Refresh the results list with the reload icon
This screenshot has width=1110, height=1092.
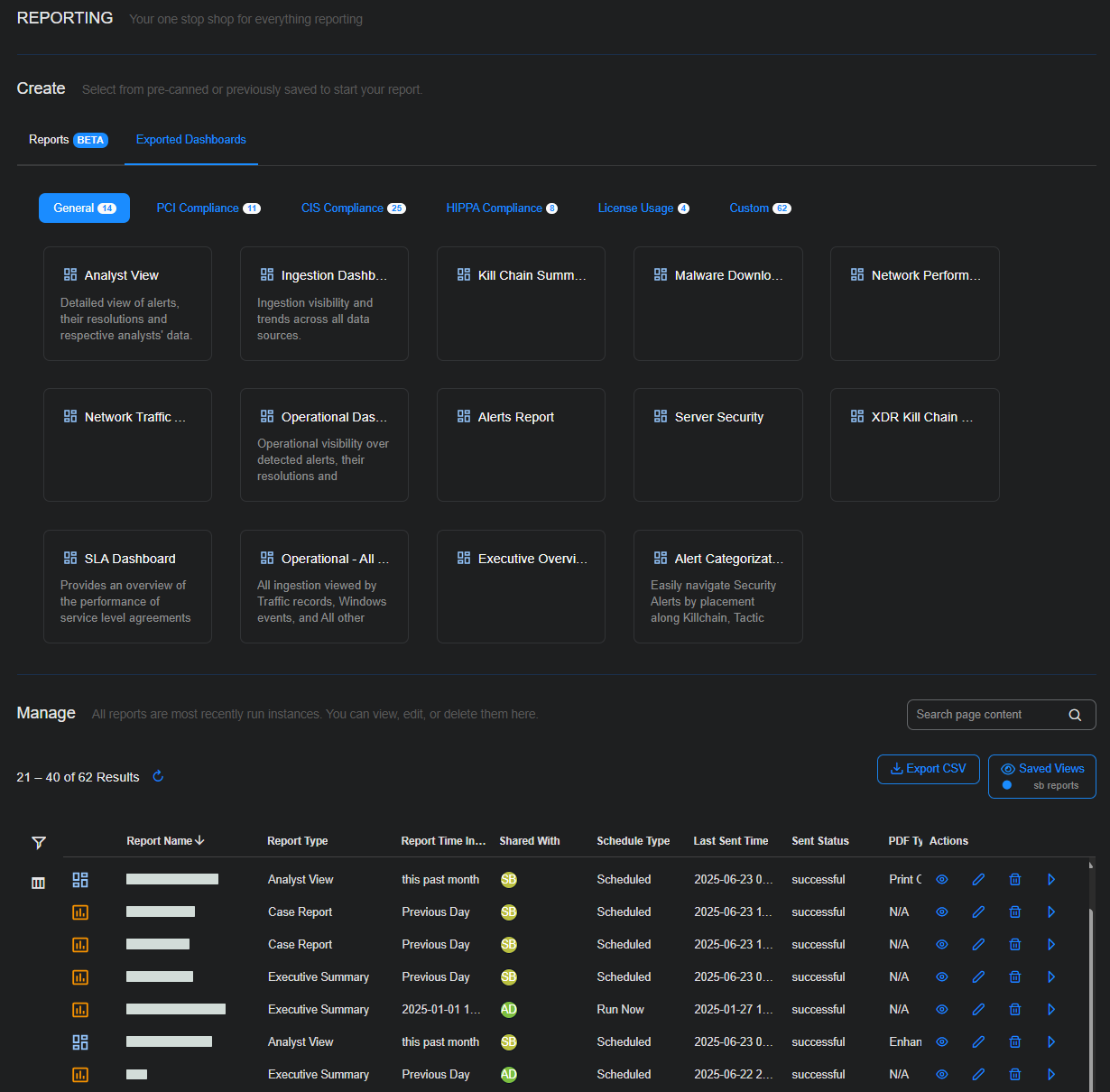[x=158, y=776]
